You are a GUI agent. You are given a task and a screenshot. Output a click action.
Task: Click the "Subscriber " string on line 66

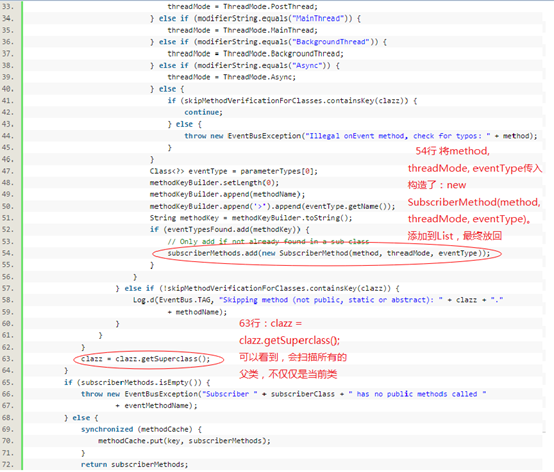point(229,394)
